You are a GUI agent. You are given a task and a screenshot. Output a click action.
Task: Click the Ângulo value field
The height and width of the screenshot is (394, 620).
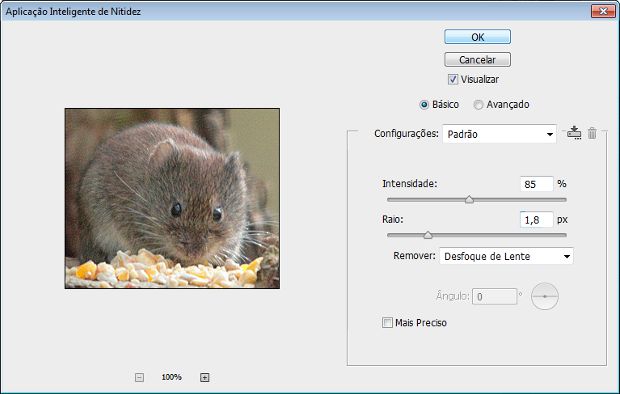494,296
